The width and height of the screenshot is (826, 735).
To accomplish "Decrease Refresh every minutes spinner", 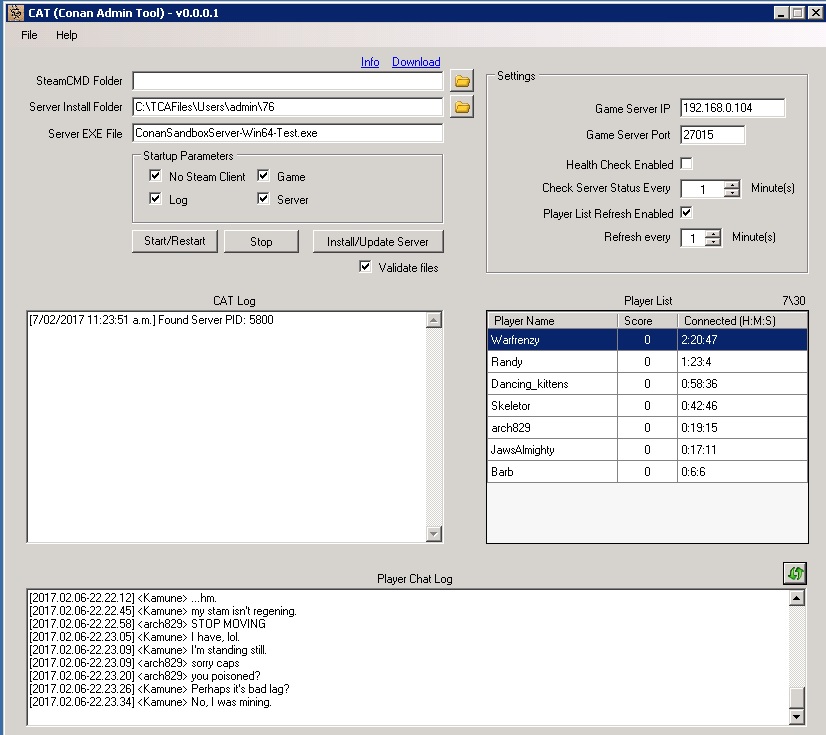I will coord(713,242).
